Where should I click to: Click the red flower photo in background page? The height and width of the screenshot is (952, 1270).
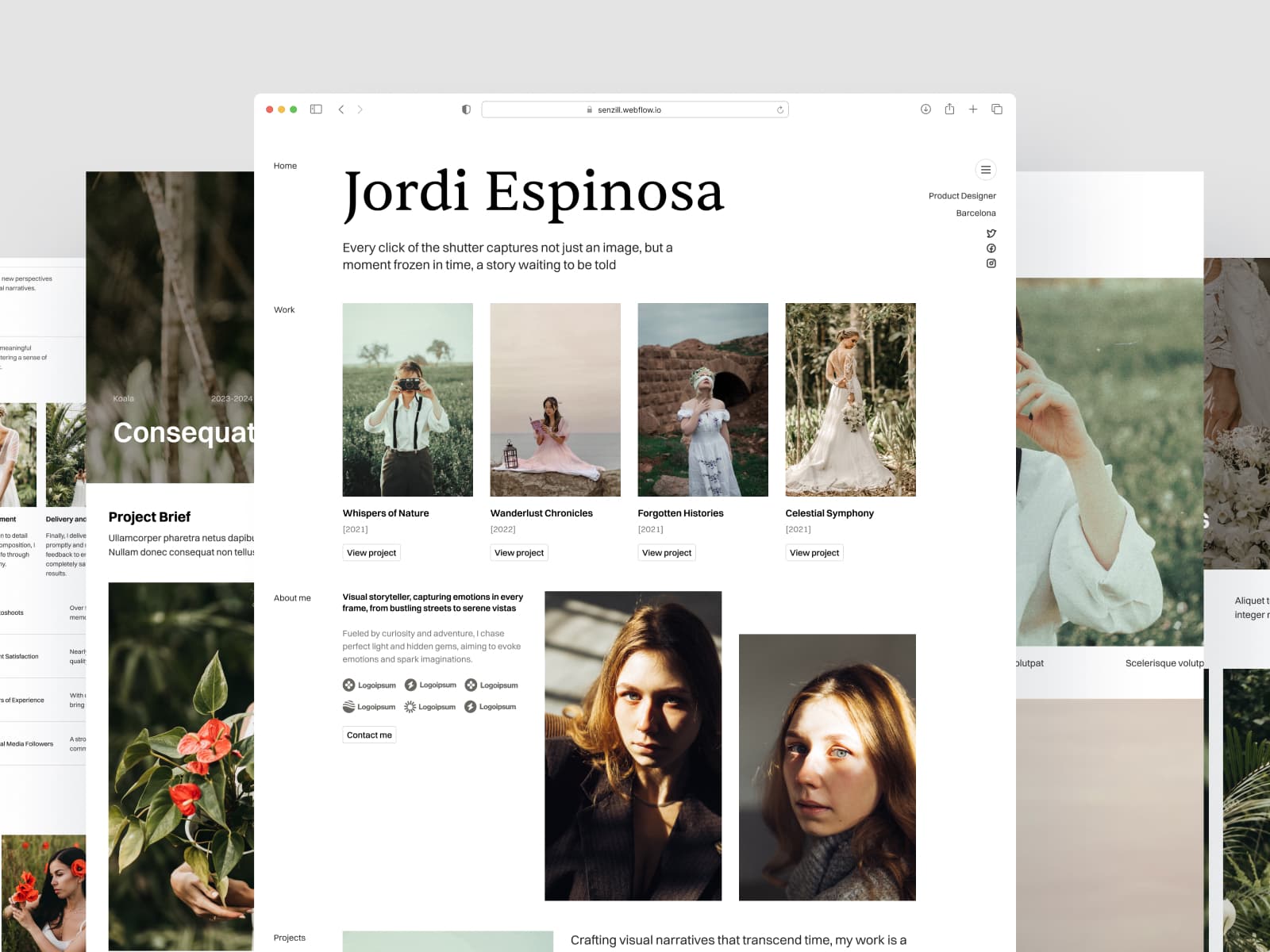[181, 766]
